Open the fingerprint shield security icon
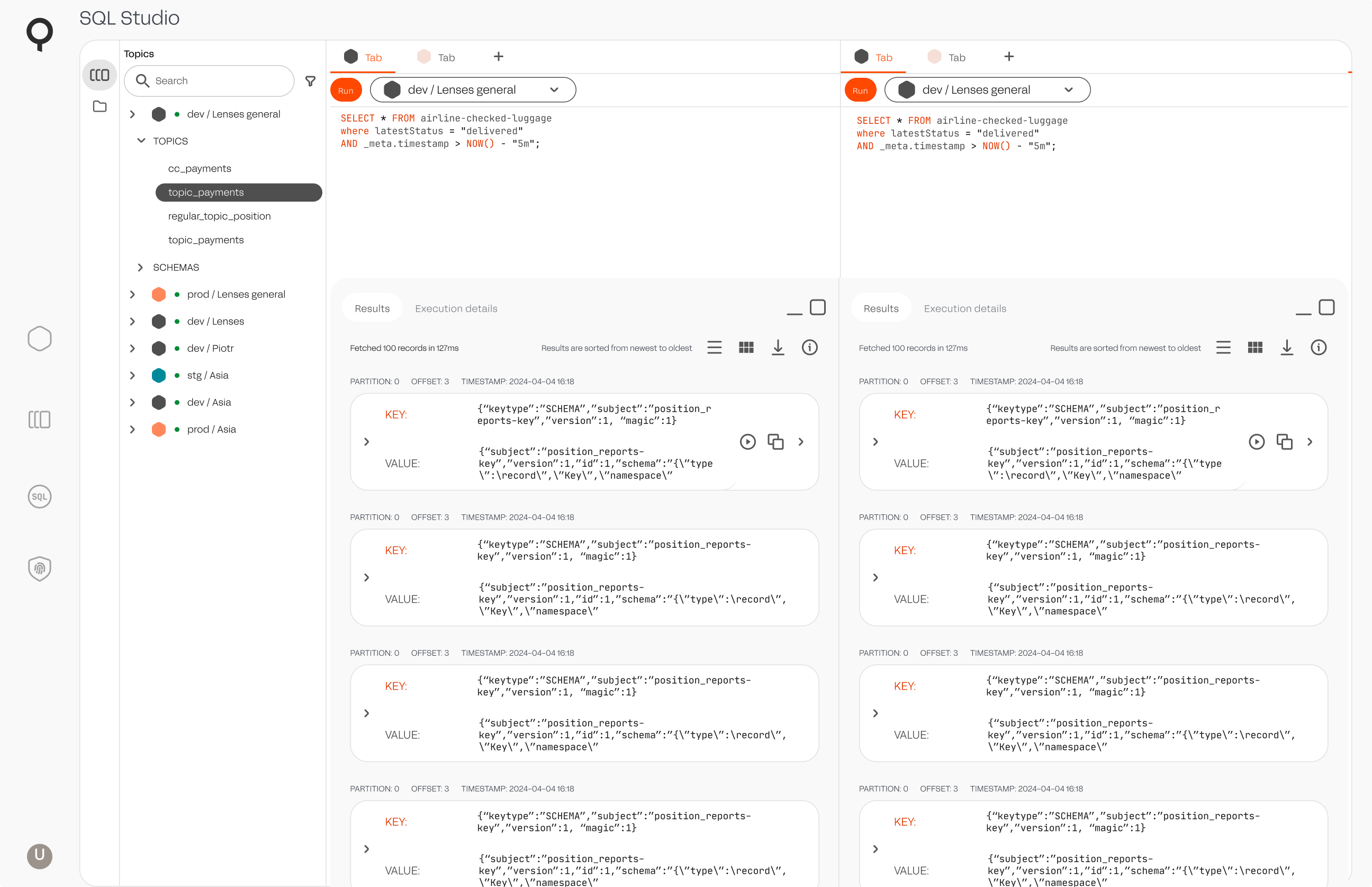 (x=40, y=568)
